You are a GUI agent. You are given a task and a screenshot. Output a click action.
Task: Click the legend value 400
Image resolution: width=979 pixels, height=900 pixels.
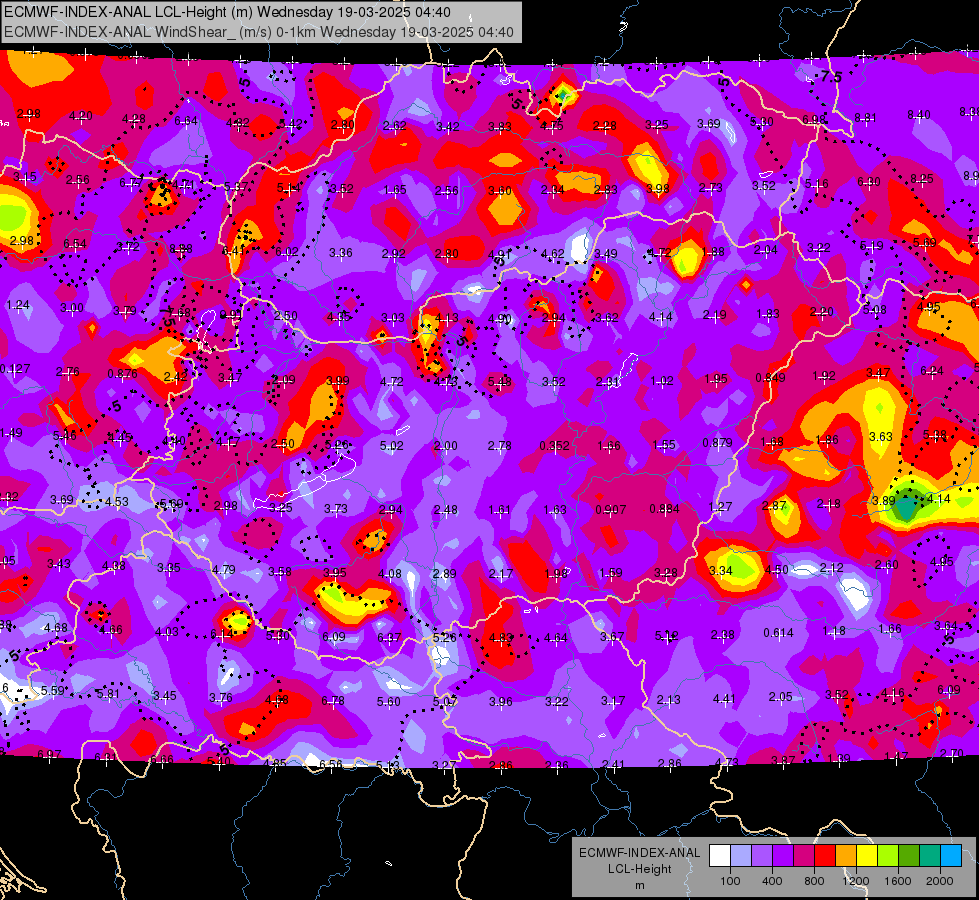(772, 881)
